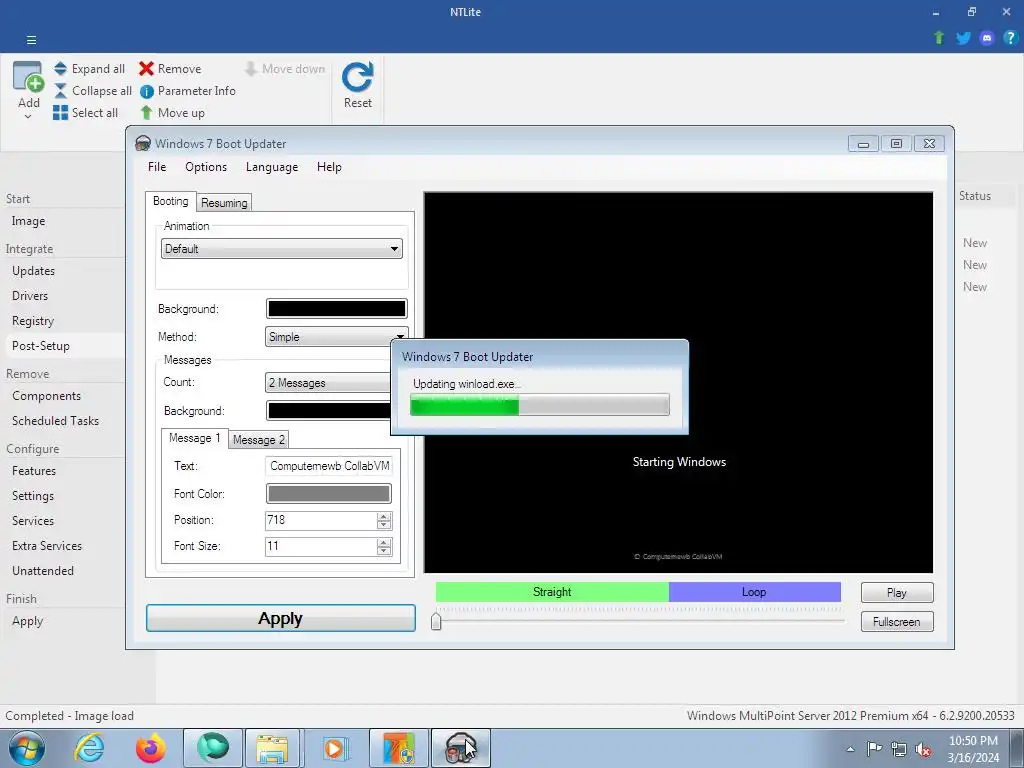Image resolution: width=1024 pixels, height=768 pixels.
Task: Select Drivers in NTLite sidebar
Action: coord(30,295)
